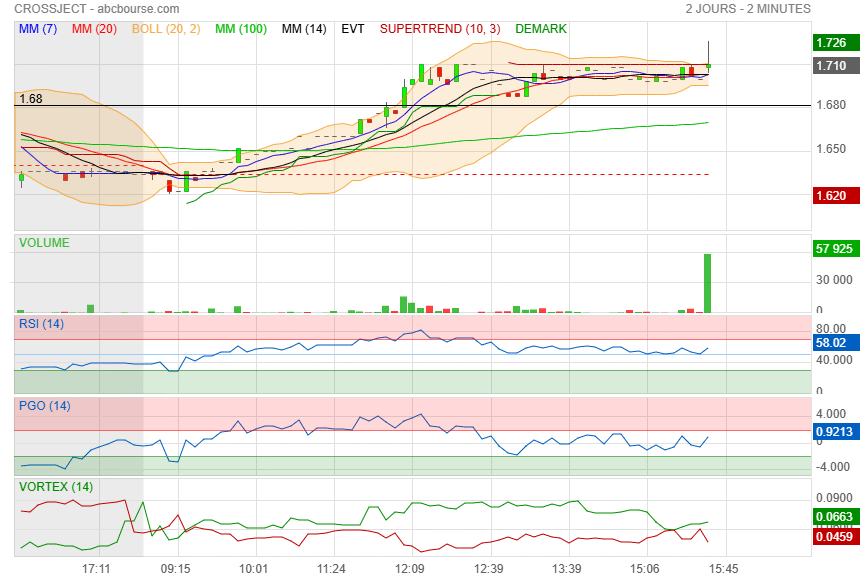860x579 pixels.
Task: Click the 0.0663 vortex value tag
Action: click(836, 516)
